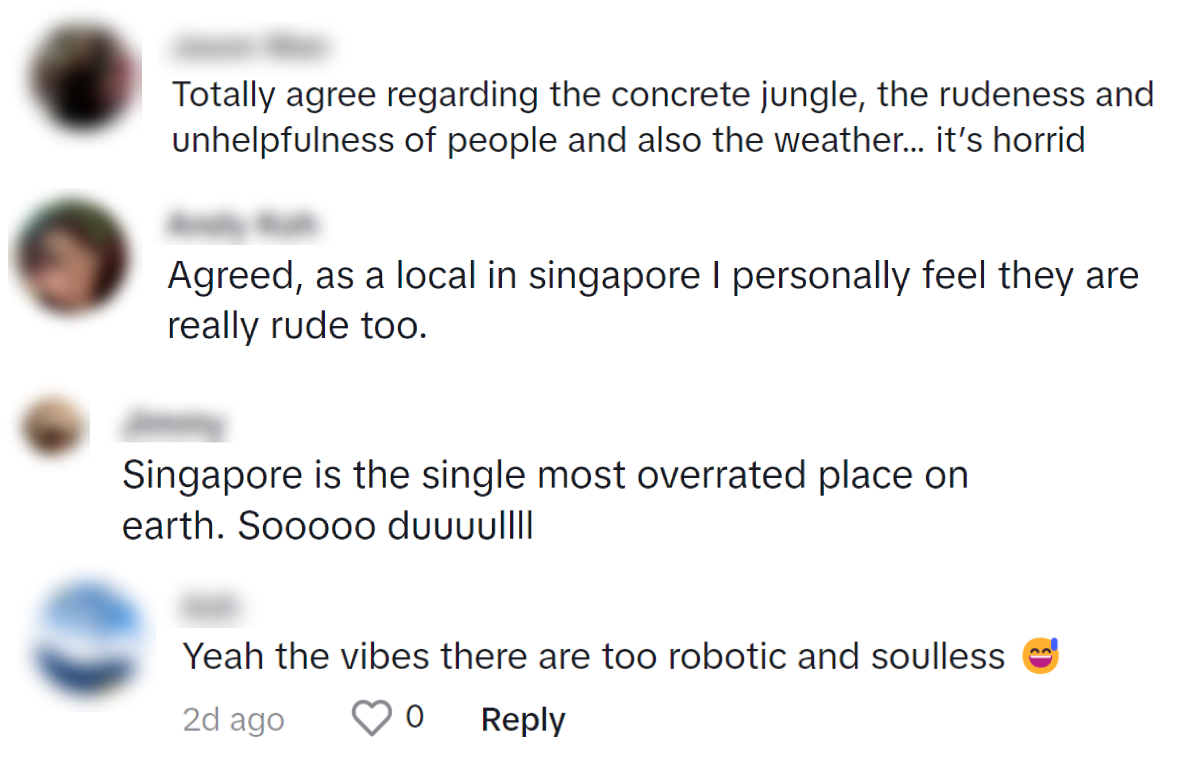Screen dimensions: 1200x759
Task: Click the "Singapore is the single most overrated" line
Action: coord(545,475)
